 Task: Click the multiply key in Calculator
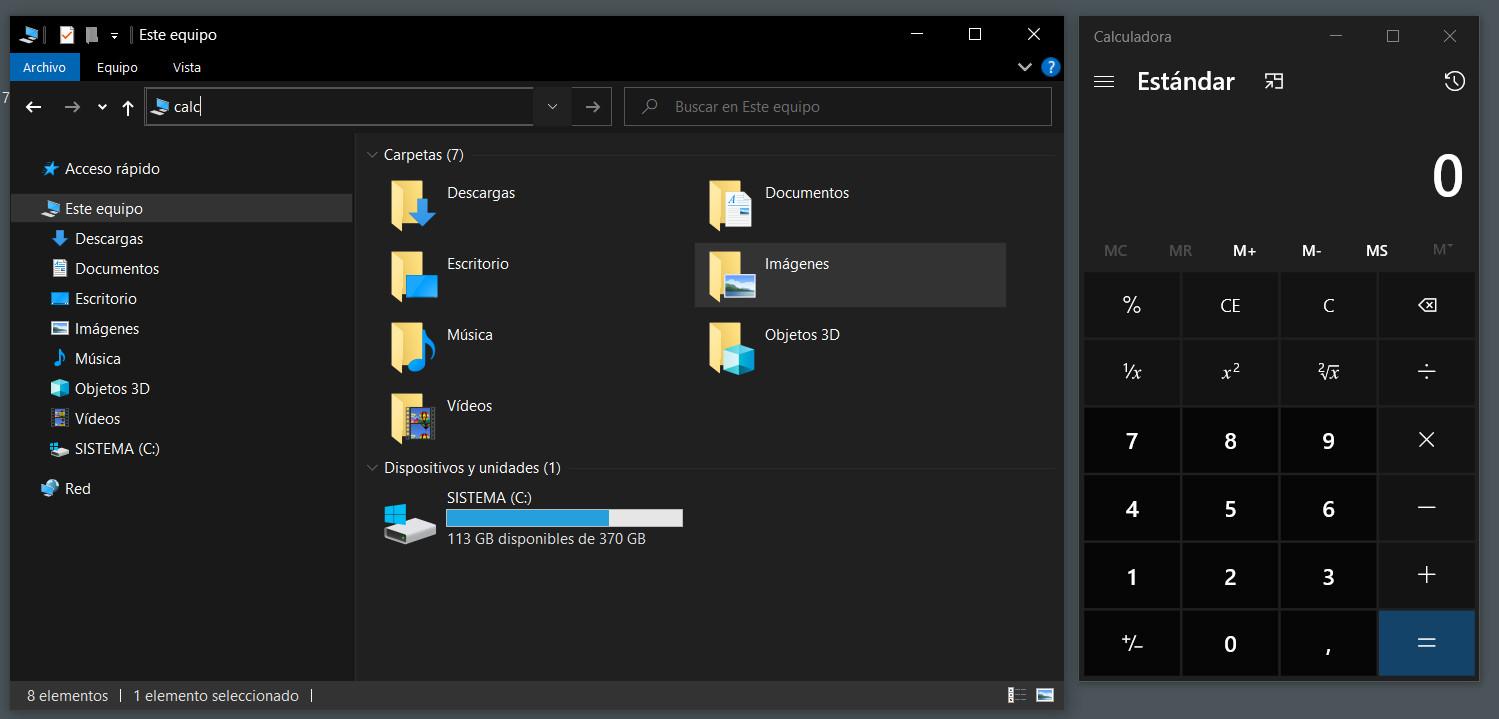tap(1427, 440)
